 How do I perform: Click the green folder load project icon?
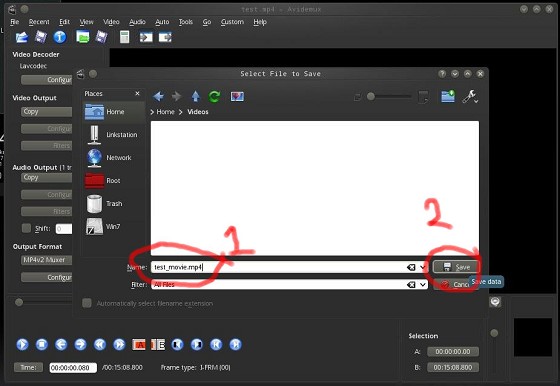tap(82, 37)
